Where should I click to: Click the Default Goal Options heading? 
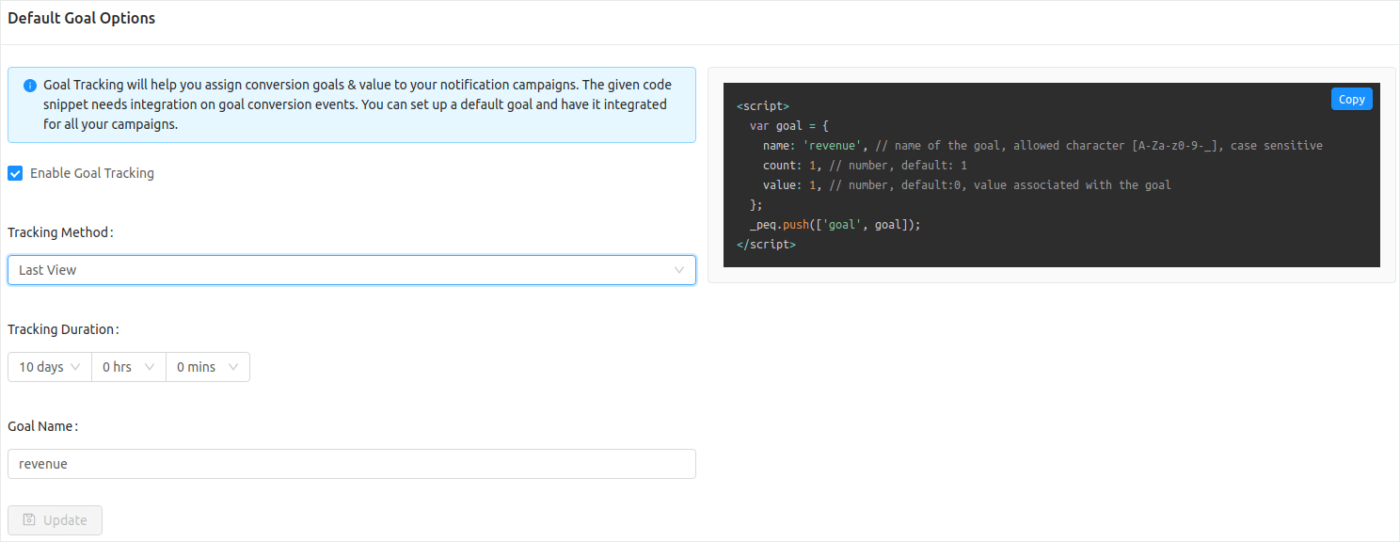click(82, 18)
